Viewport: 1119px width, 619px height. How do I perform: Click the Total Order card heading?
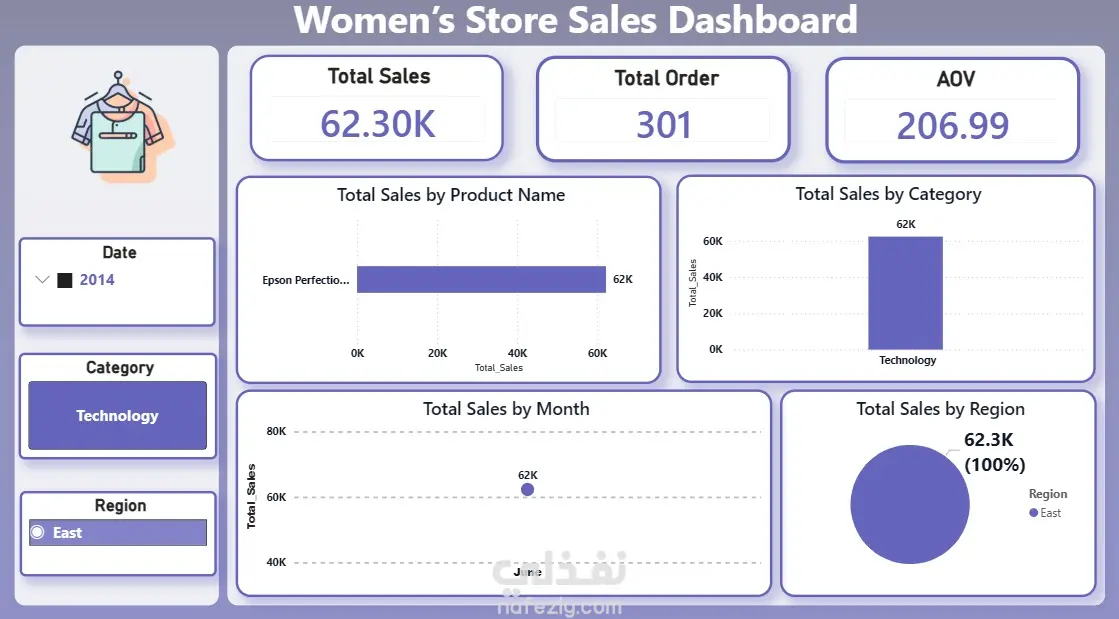pyautogui.click(x=667, y=78)
